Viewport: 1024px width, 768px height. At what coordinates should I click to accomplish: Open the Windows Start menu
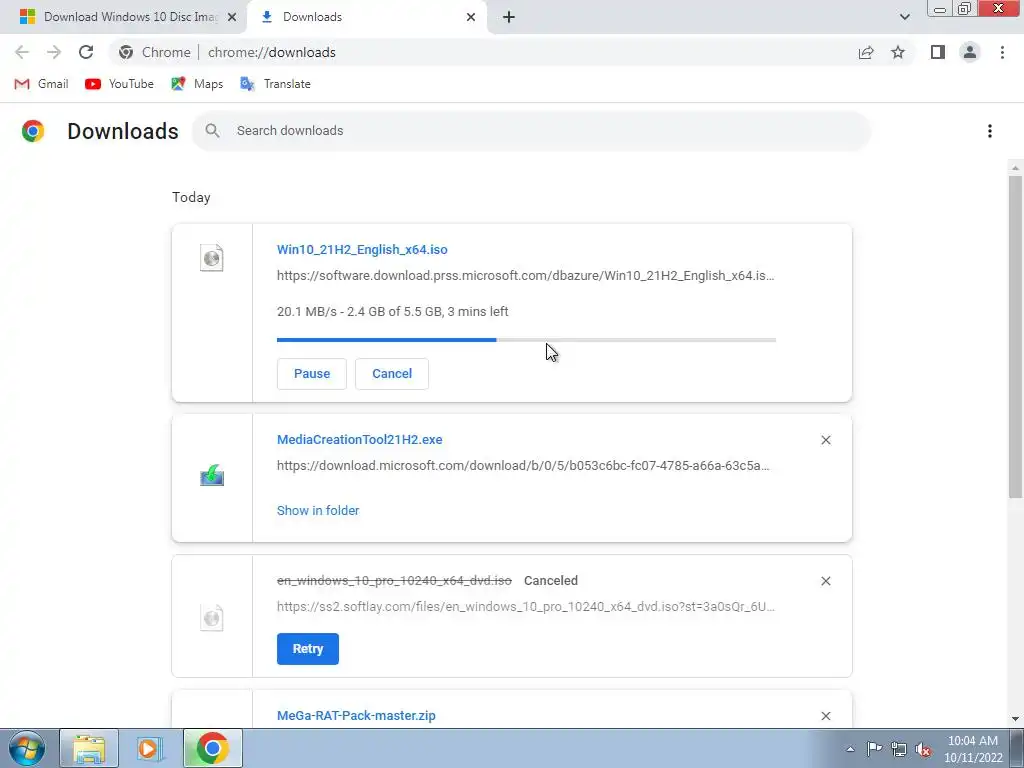27,748
